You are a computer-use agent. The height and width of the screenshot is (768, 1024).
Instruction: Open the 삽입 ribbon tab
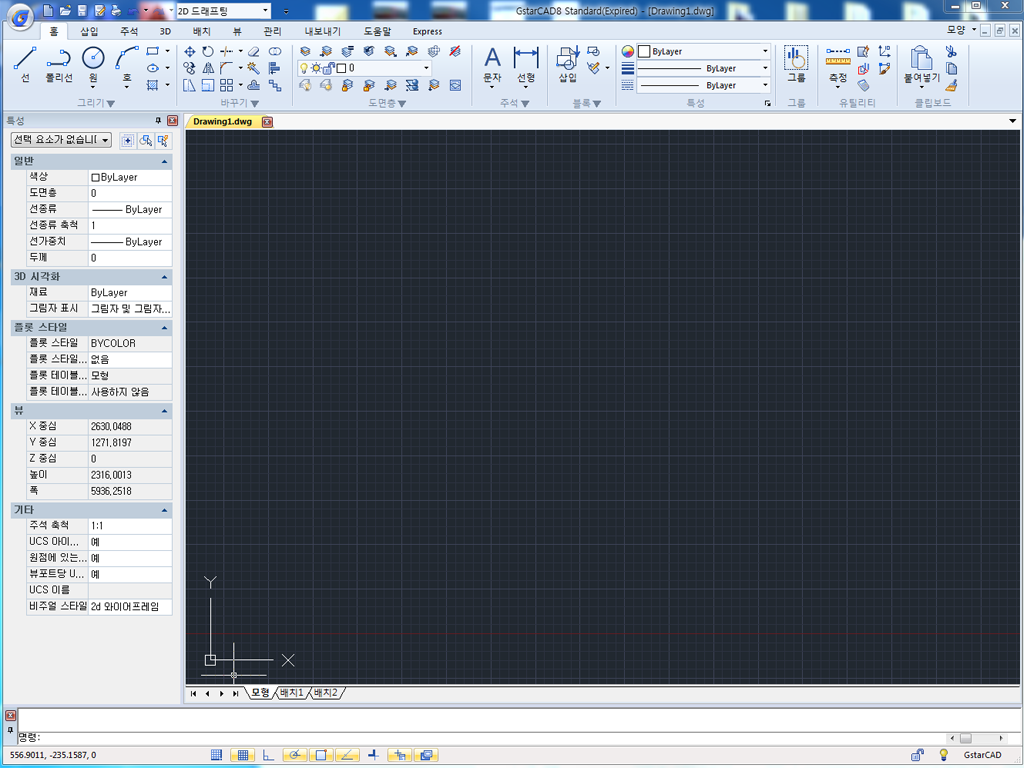(x=89, y=31)
